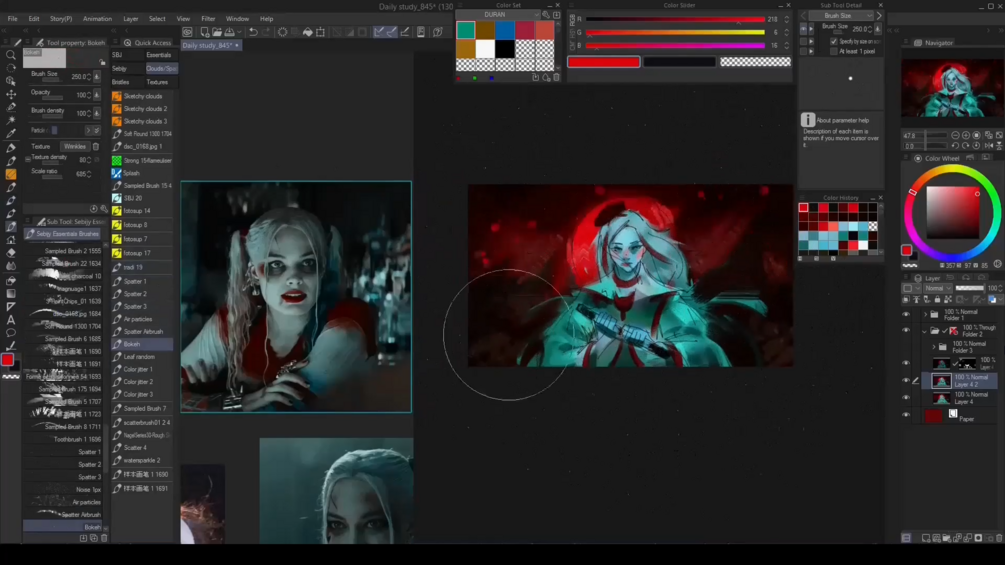1005x565 pixels.
Task: Toggle 'Specify by size on screen' checkbox
Action: tap(834, 41)
